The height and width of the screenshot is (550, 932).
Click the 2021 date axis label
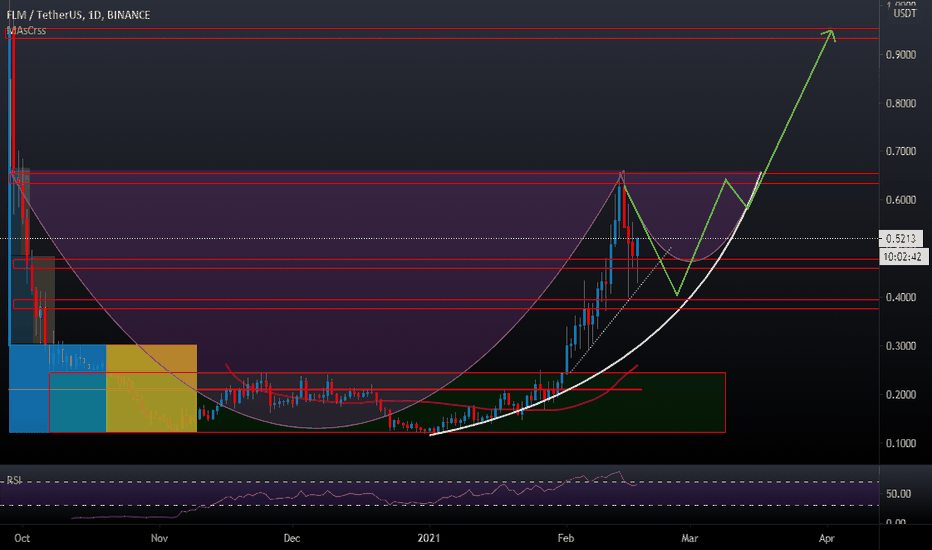pos(429,538)
